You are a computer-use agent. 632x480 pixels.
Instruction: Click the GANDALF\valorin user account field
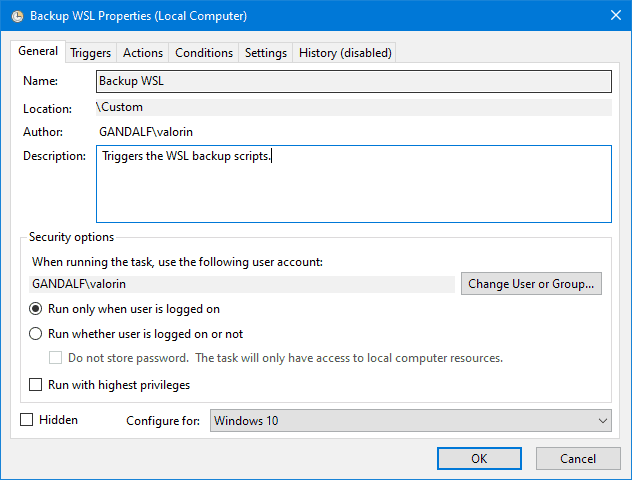[242, 284]
